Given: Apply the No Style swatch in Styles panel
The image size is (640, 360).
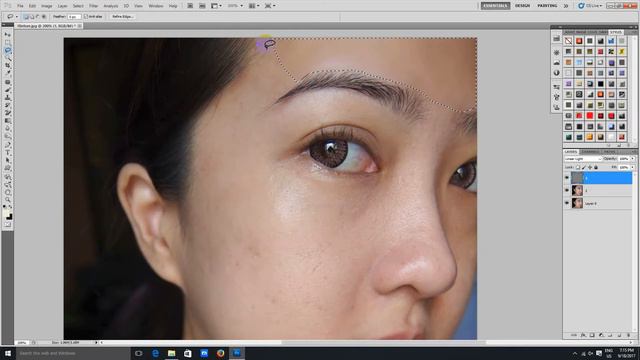Looking at the screenshot, I should [x=569, y=41].
